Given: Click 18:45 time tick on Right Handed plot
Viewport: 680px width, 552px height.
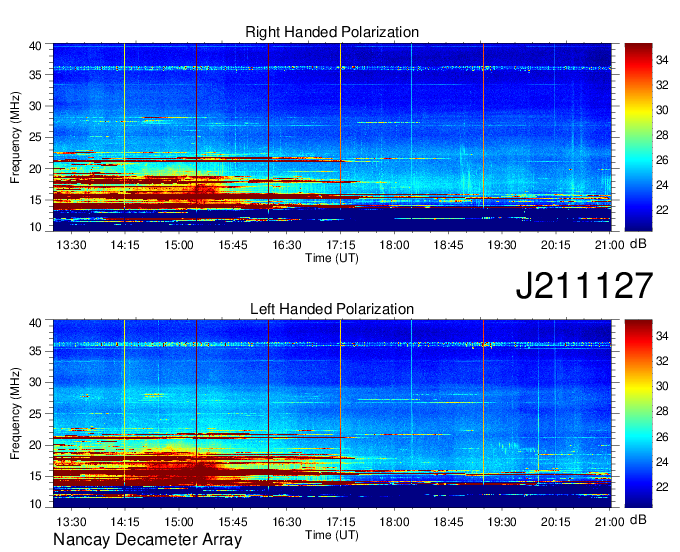Looking at the screenshot, I should click(448, 245).
